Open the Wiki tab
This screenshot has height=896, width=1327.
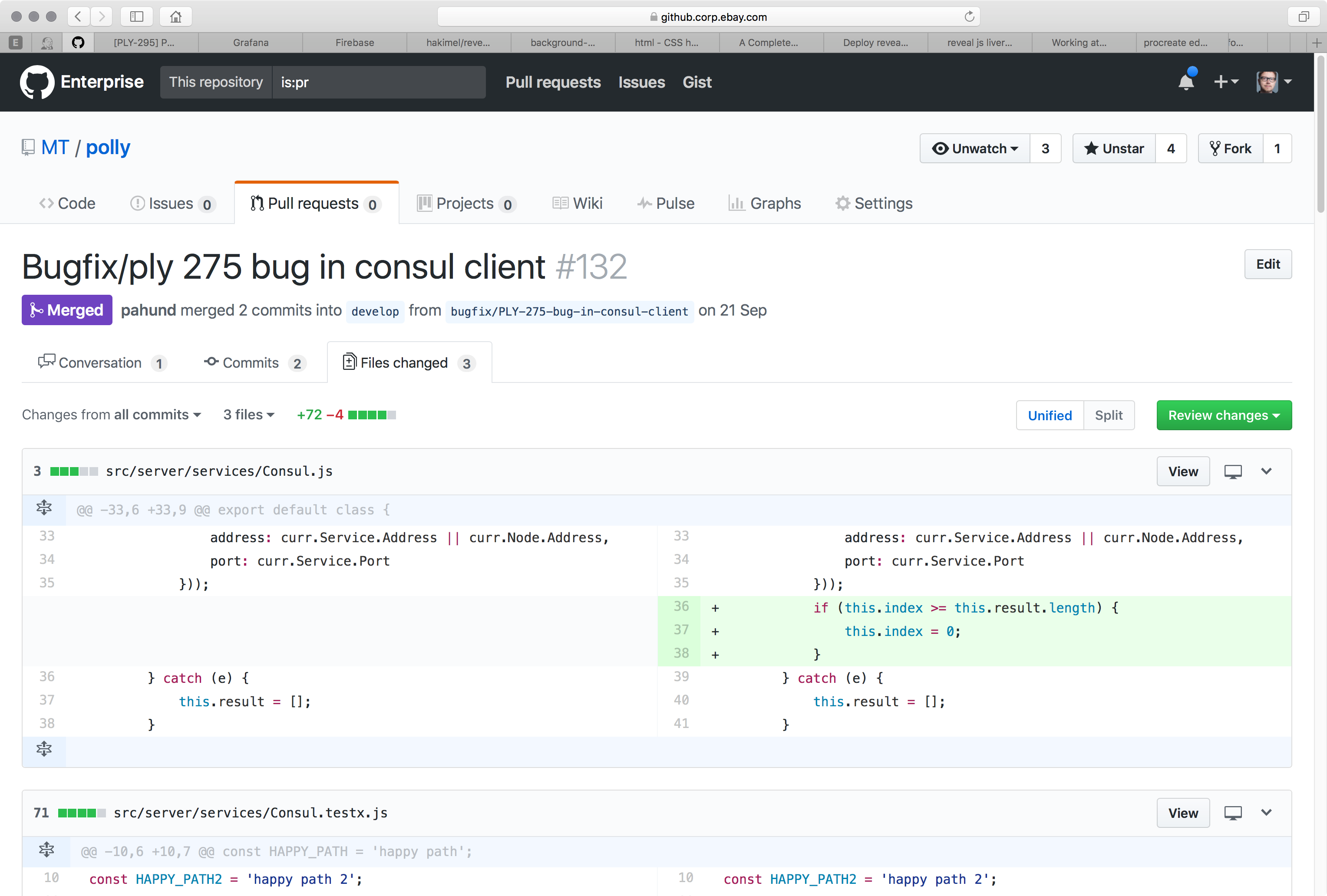pyautogui.click(x=578, y=204)
